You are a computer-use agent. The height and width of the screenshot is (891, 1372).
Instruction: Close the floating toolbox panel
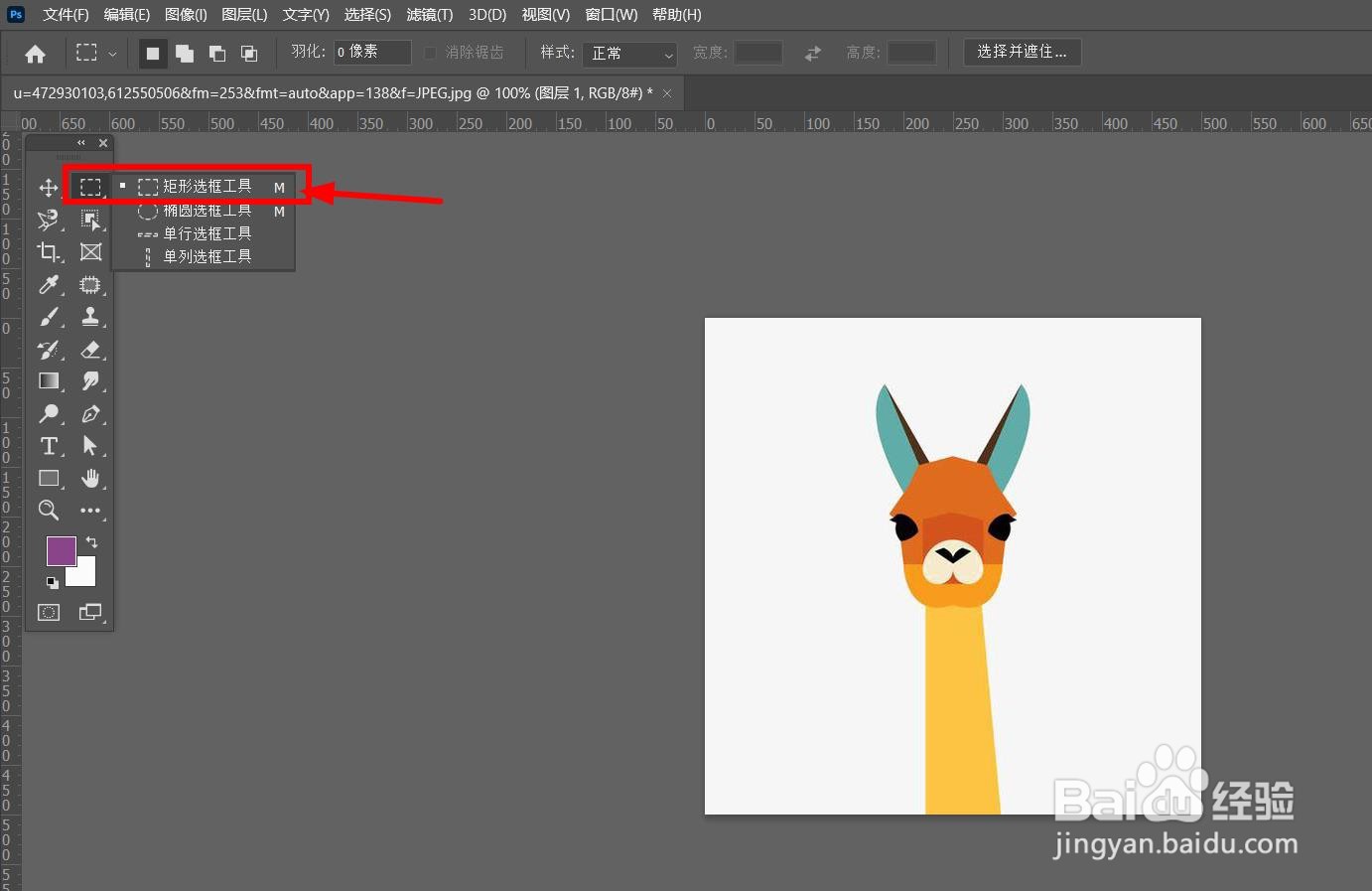[102, 143]
